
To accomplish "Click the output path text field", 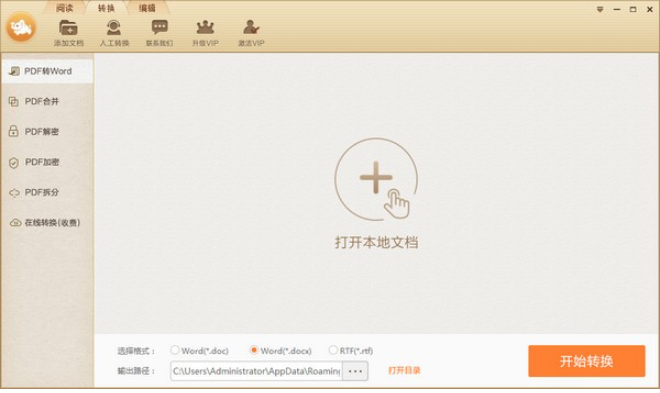I will coord(256,371).
